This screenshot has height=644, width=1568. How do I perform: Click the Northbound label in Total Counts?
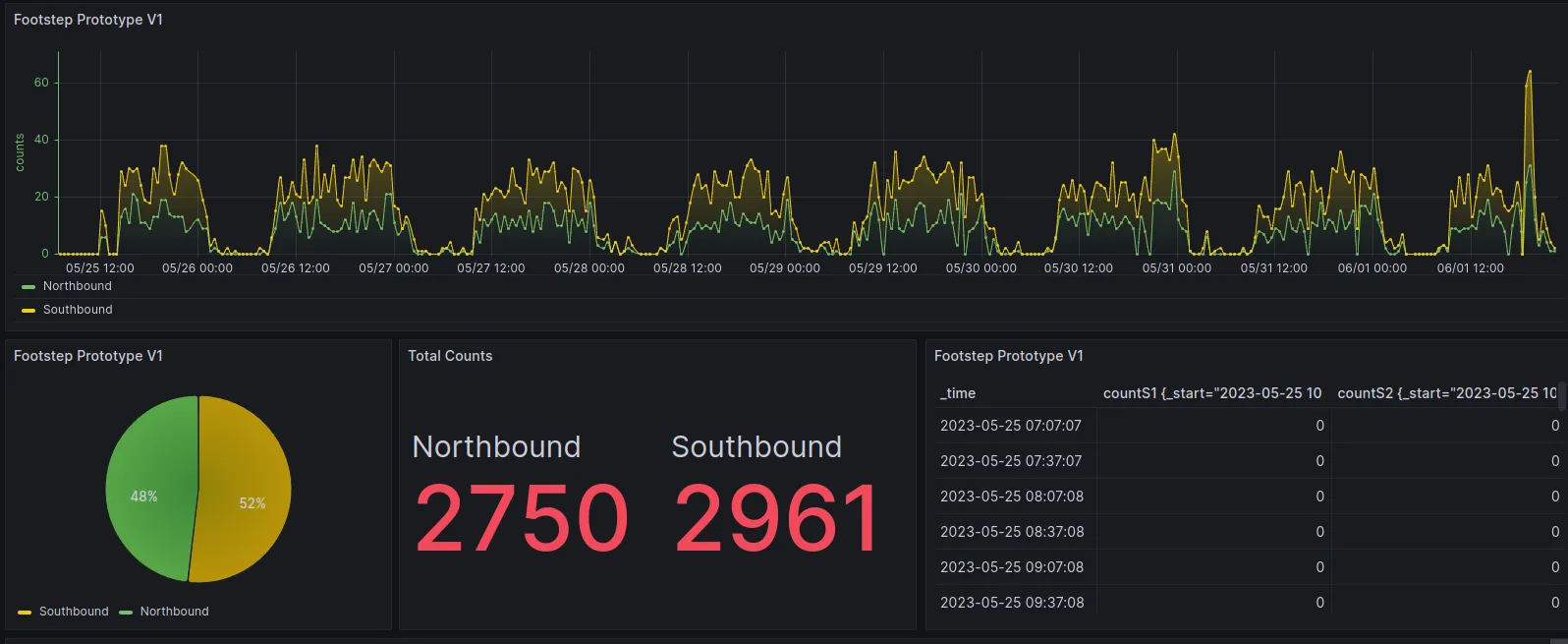496,446
